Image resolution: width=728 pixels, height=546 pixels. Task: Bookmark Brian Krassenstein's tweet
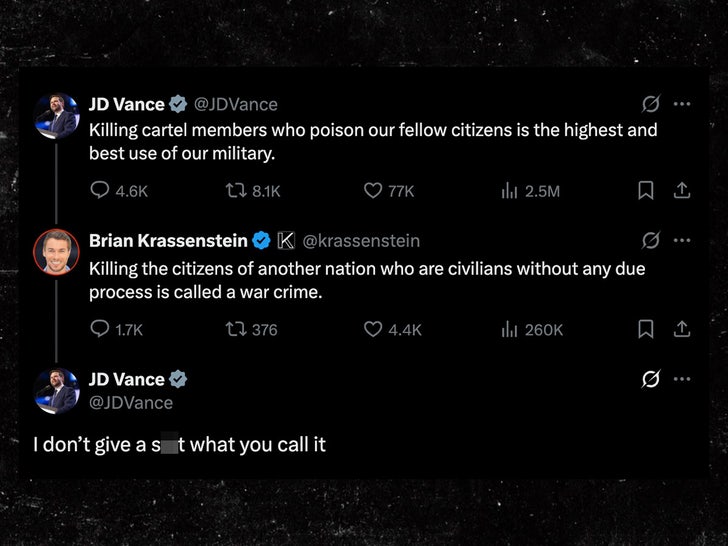coord(646,328)
